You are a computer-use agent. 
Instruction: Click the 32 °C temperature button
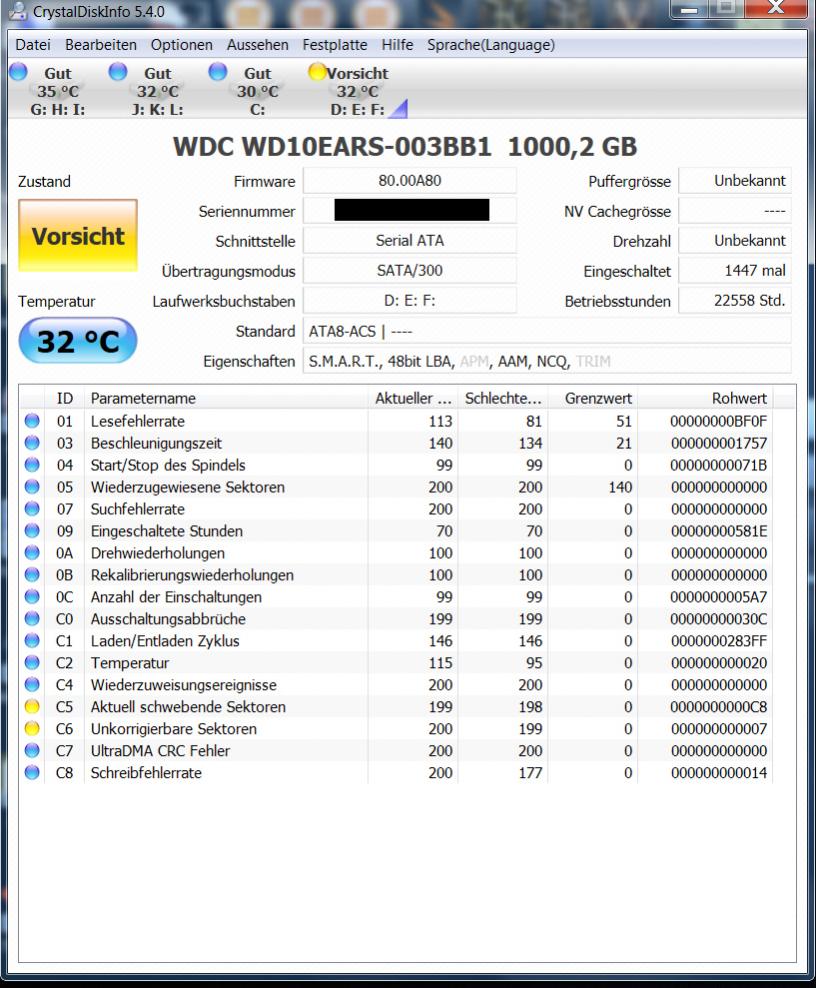78,341
